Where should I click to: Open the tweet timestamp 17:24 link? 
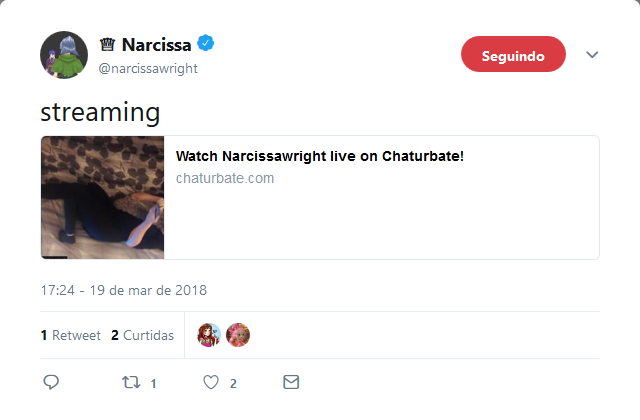click(x=124, y=290)
